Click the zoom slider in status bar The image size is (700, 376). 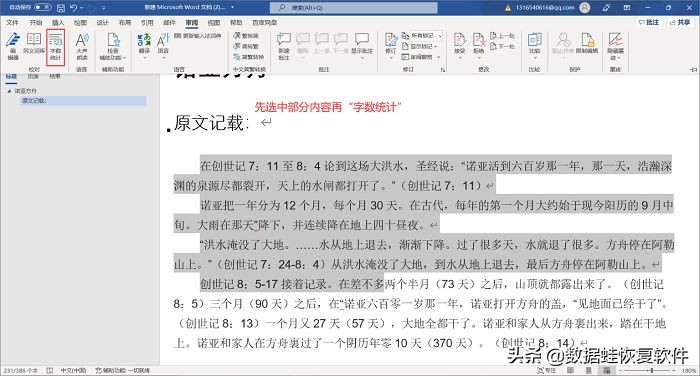click(x=647, y=371)
